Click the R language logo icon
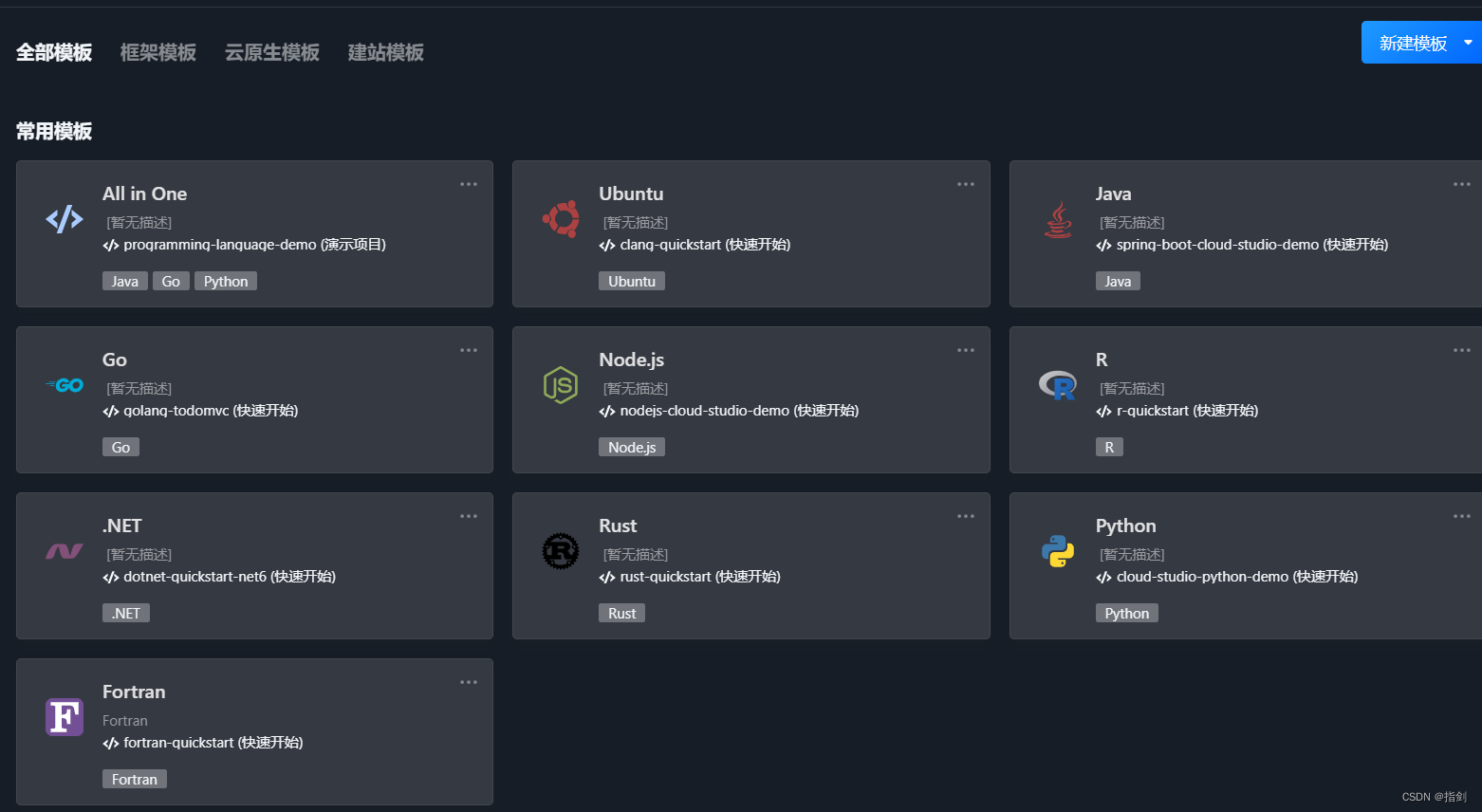This screenshot has height=812, width=1482. click(x=1058, y=385)
